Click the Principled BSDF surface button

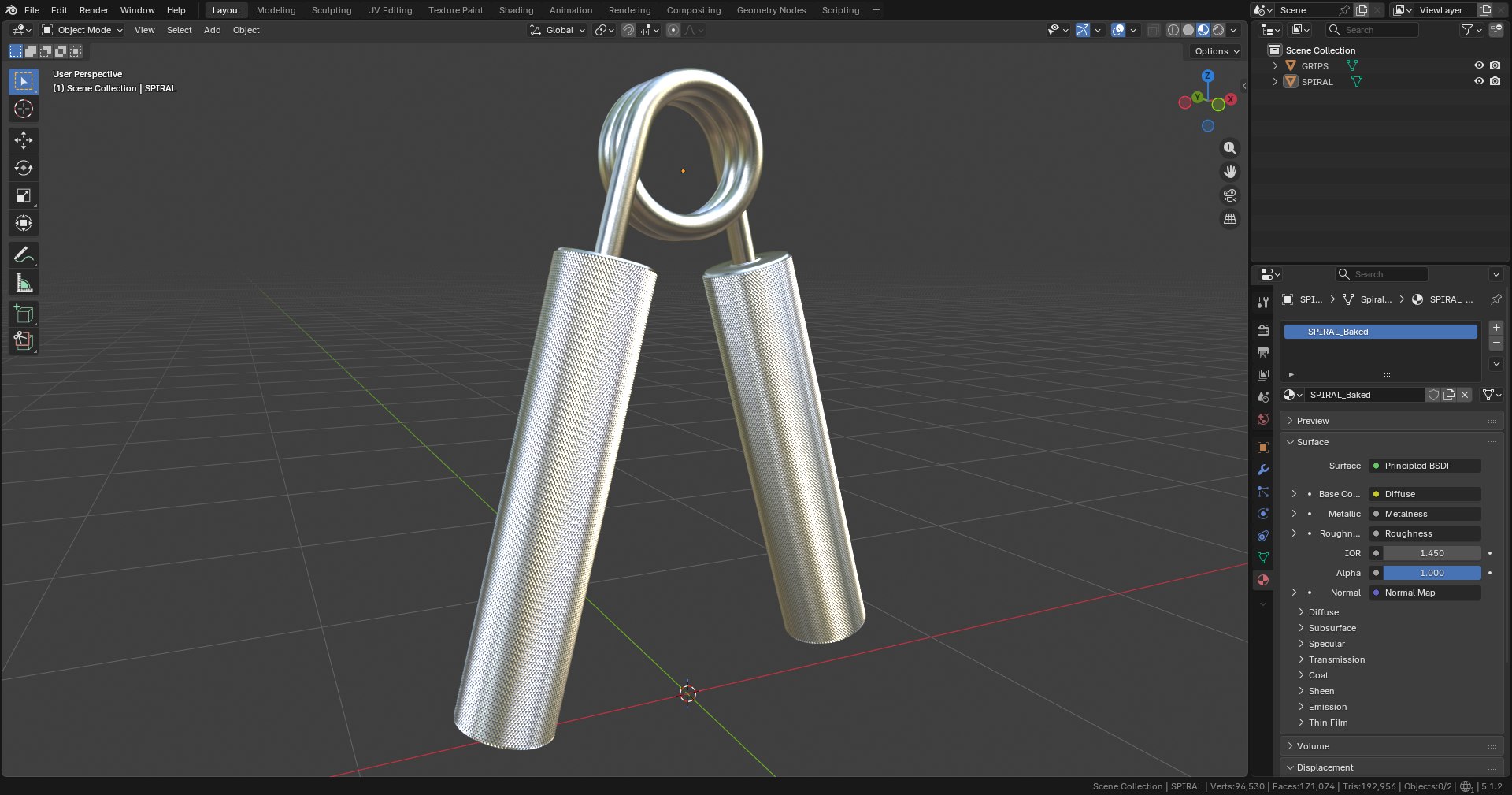pos(1425,466)
